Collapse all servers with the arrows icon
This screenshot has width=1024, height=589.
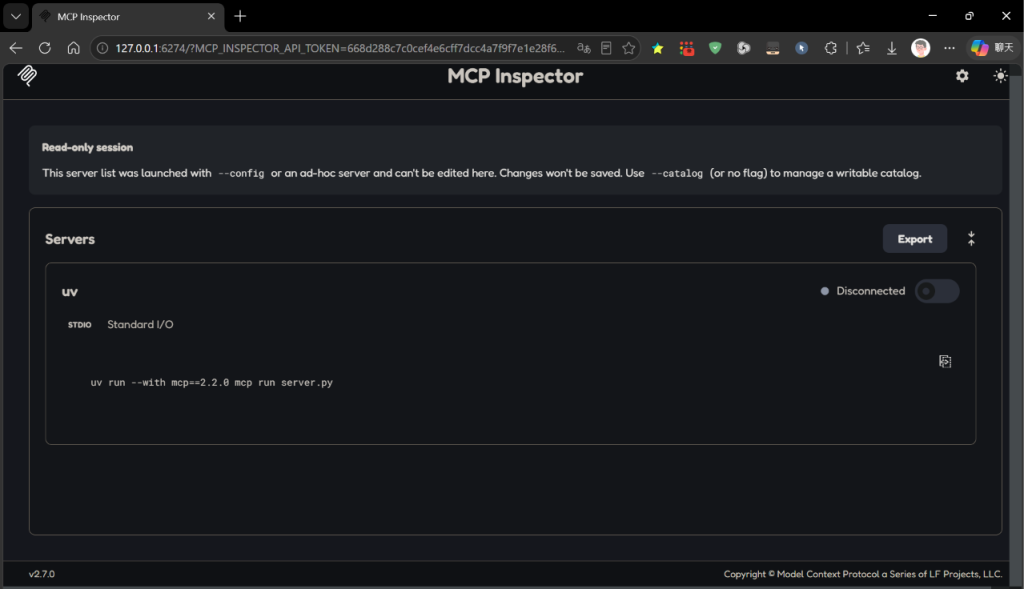(x=971, y=238)
